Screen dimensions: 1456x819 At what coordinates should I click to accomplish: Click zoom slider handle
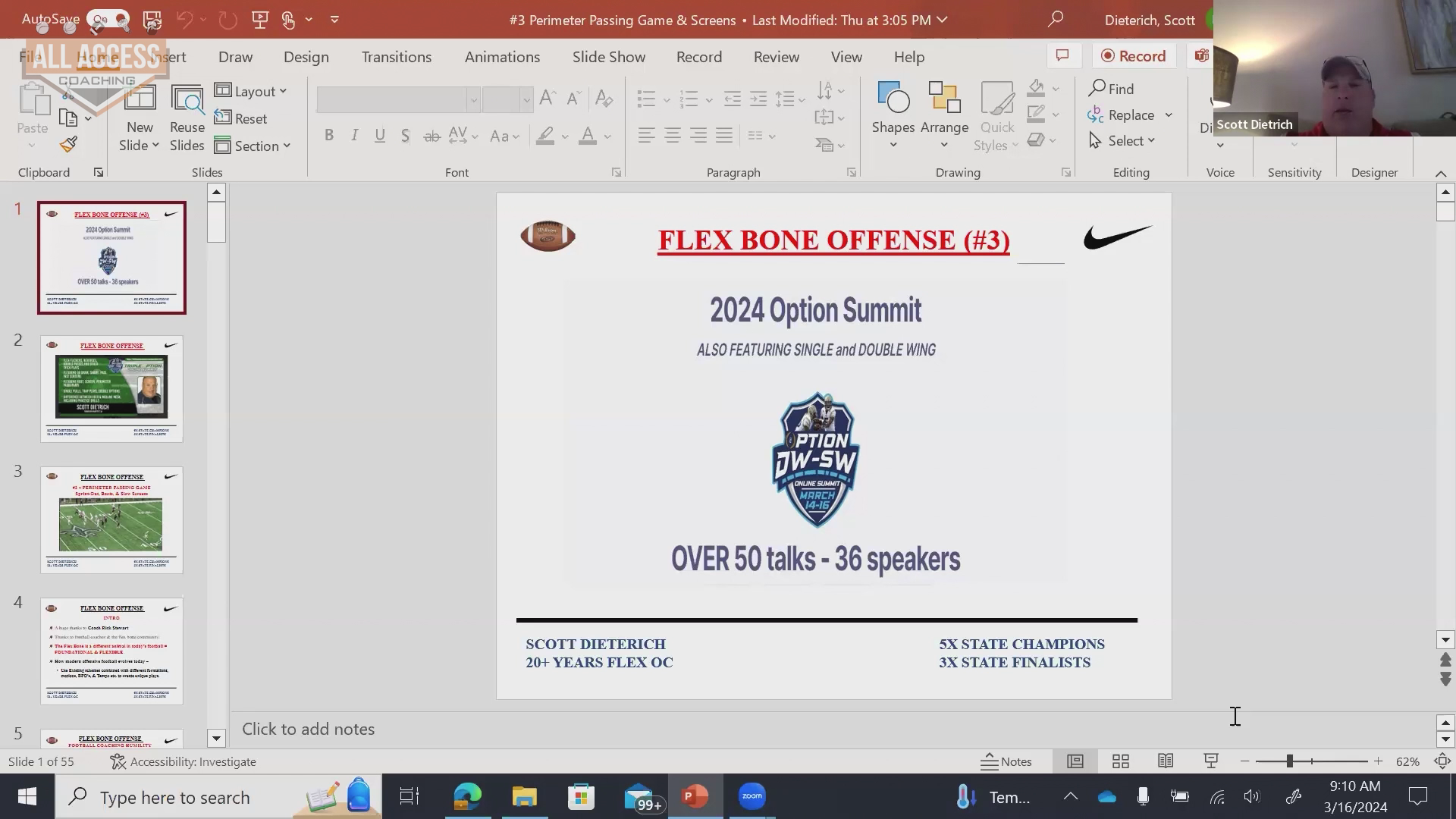click(x=1289, y=761)
